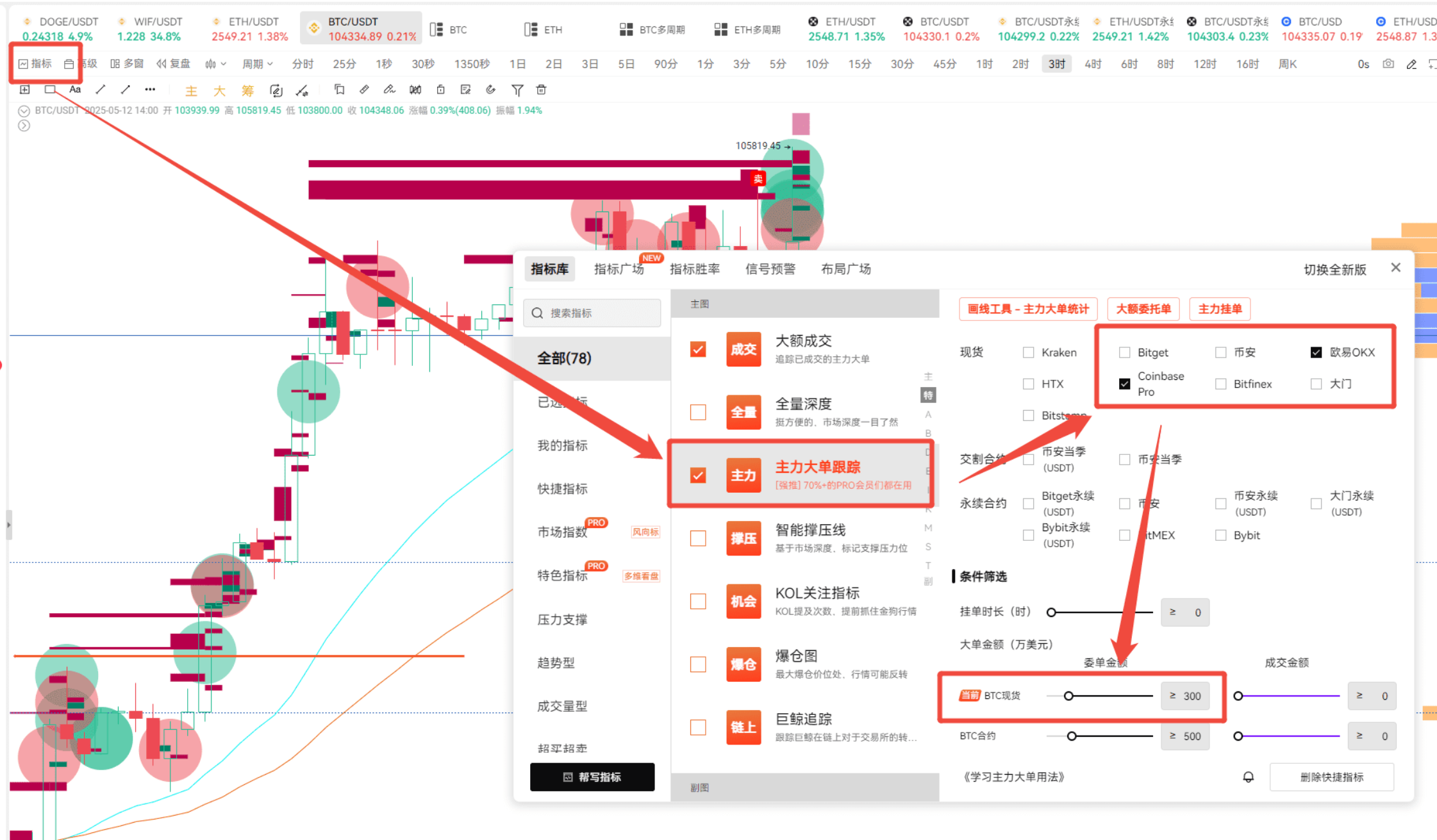Image resolution: width=1437 pixels, height=840 pixels.
Task: Click the alert bell icon in indicator settings
Action: [x=1249, y=777]
